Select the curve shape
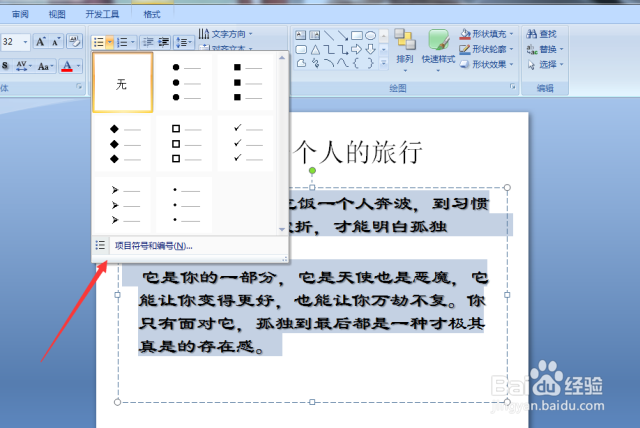Image resolution: width=640 pixels, height=428 pixels. point(342,63)
